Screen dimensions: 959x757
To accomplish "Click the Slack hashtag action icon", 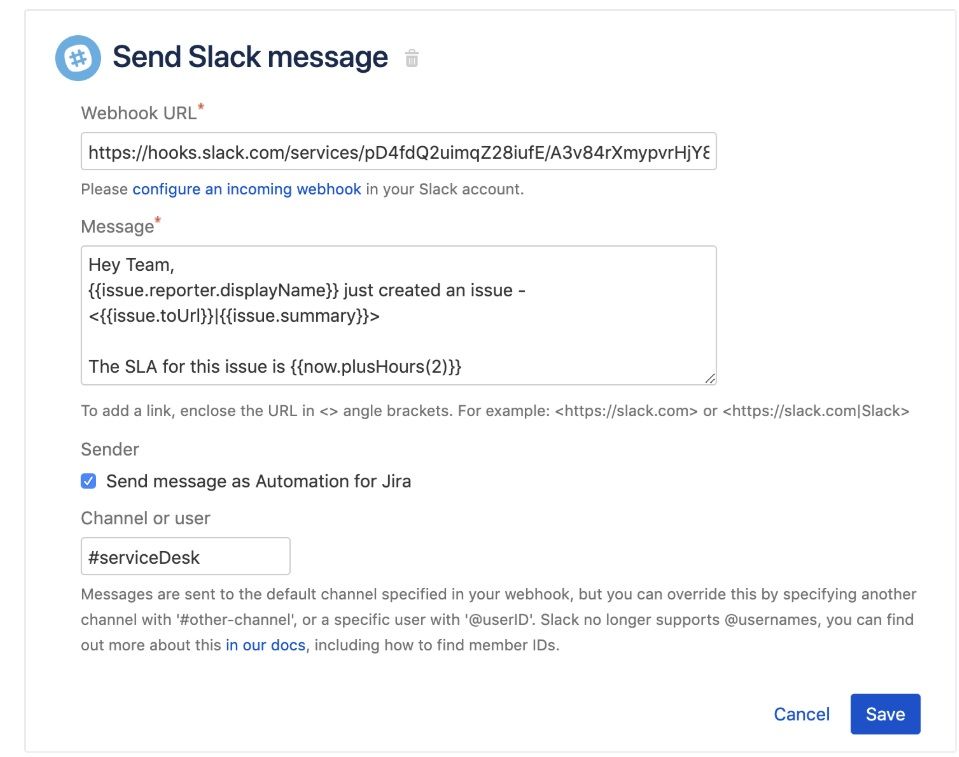I will 78,58.
